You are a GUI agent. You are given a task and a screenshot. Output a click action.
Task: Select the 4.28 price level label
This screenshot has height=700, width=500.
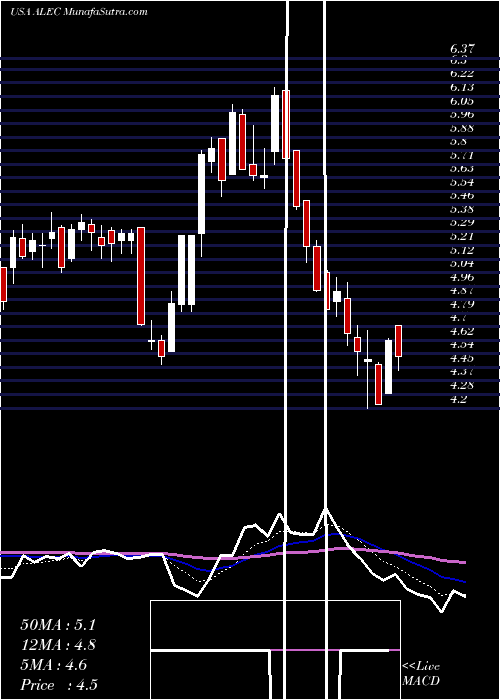point(462,385)
